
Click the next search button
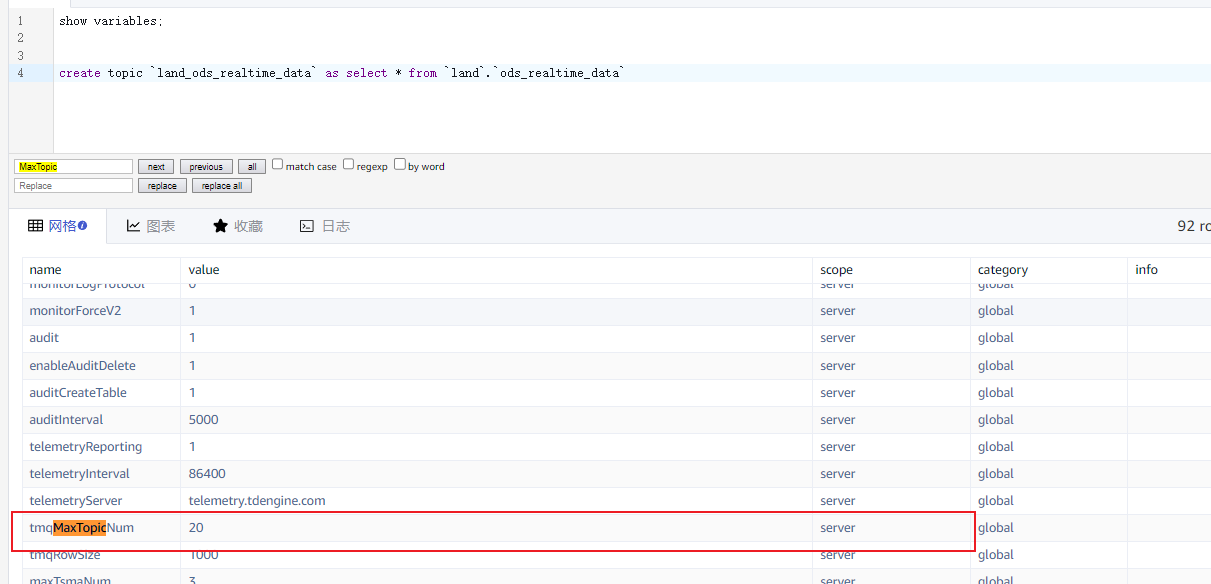[x=156, y=167]
